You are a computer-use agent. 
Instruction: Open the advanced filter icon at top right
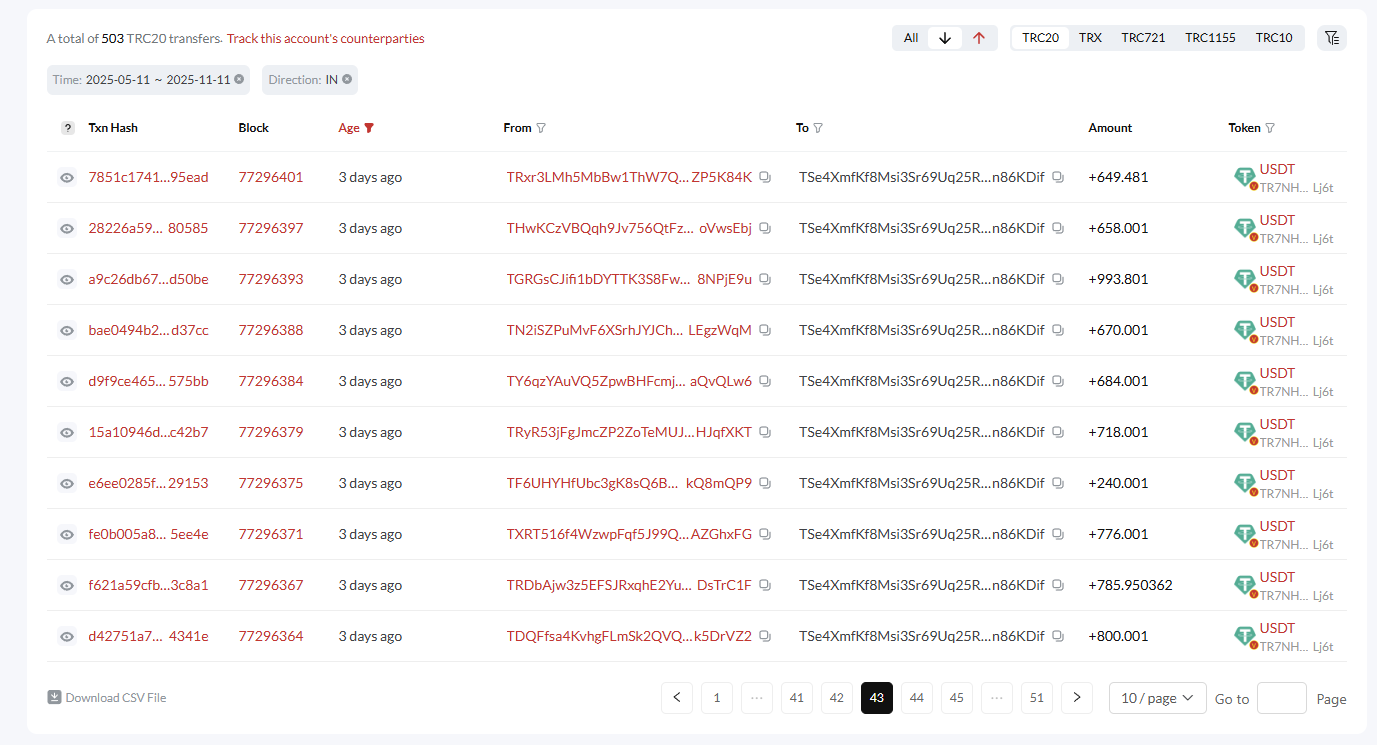pos(1332,37)
